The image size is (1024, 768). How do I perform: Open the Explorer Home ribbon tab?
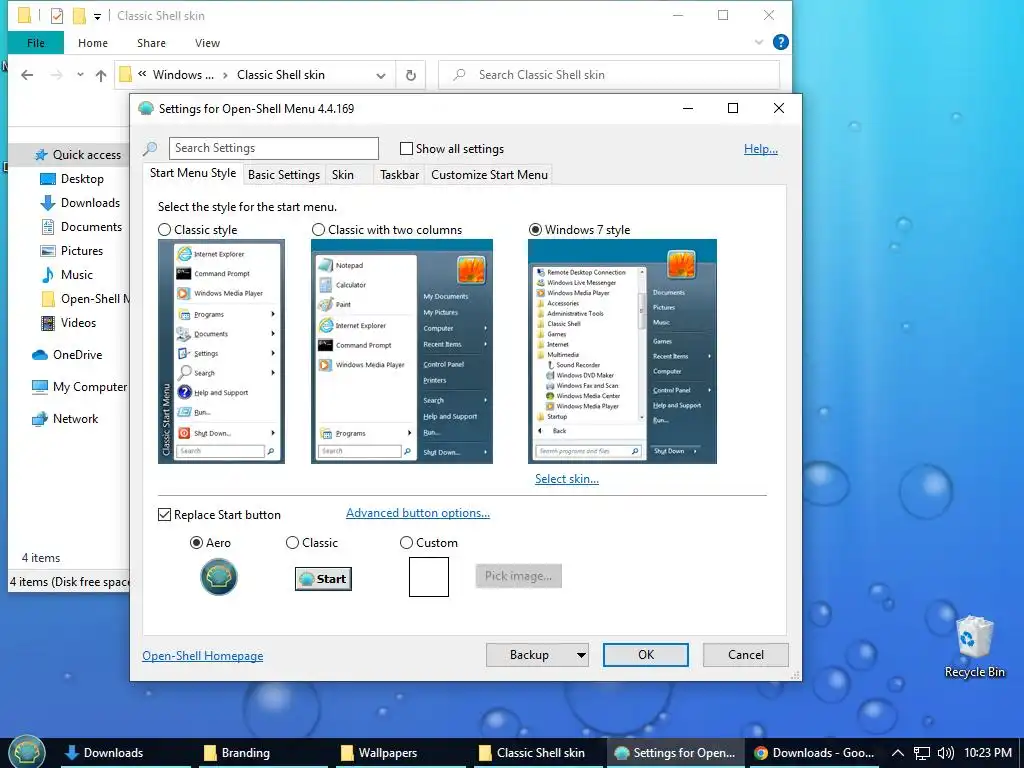[x=93, y=43]
